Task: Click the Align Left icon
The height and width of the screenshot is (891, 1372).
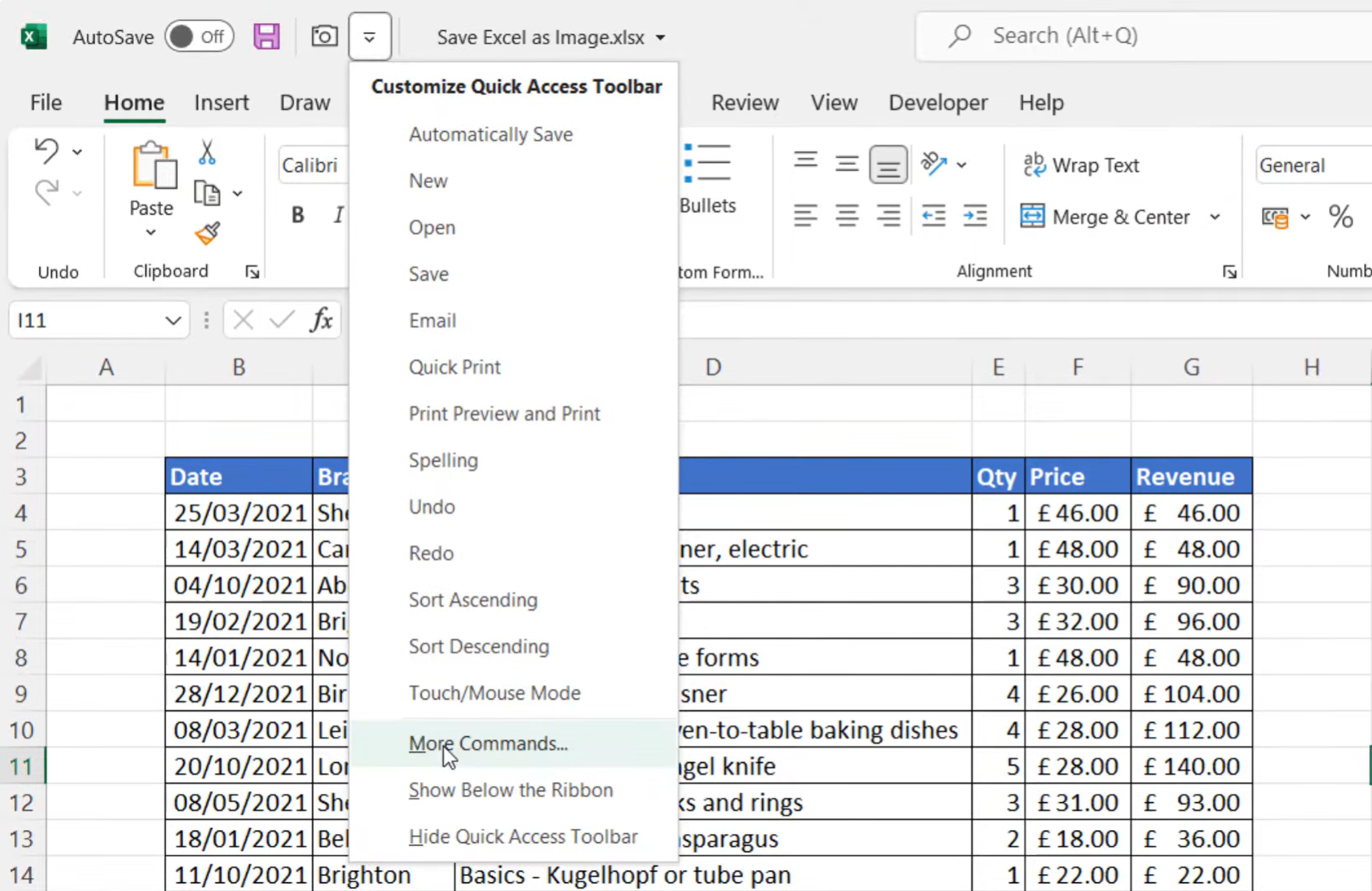Action: (806, 216)
